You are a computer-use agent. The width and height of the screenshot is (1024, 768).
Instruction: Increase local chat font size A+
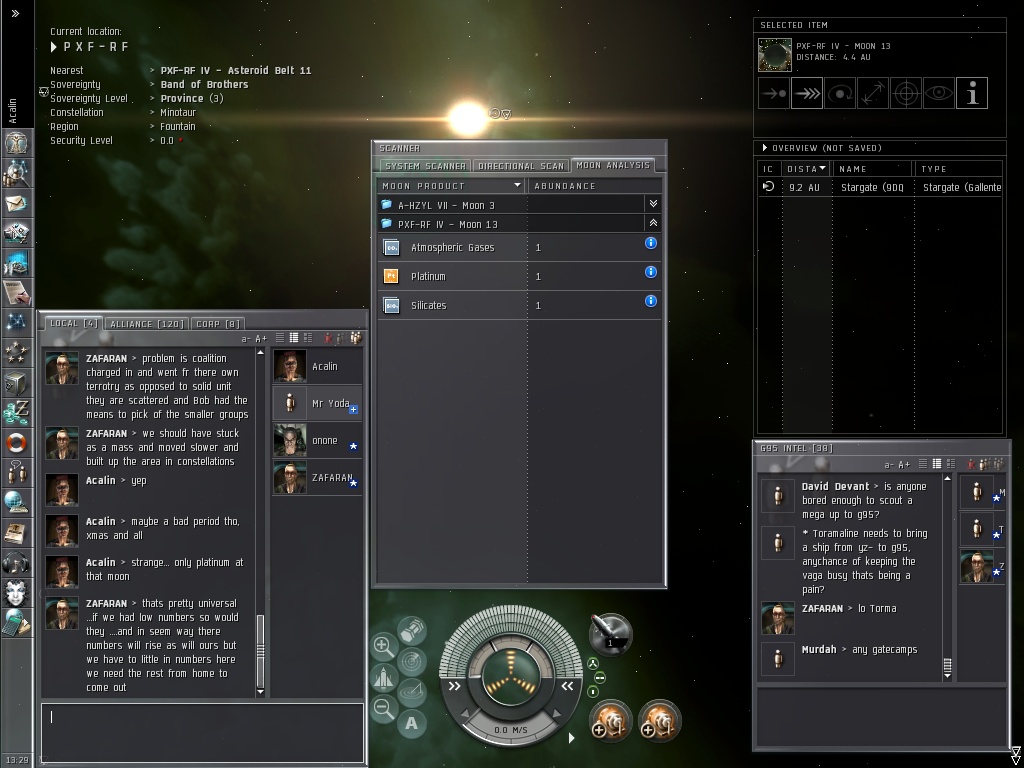click(x=261, y=338)
